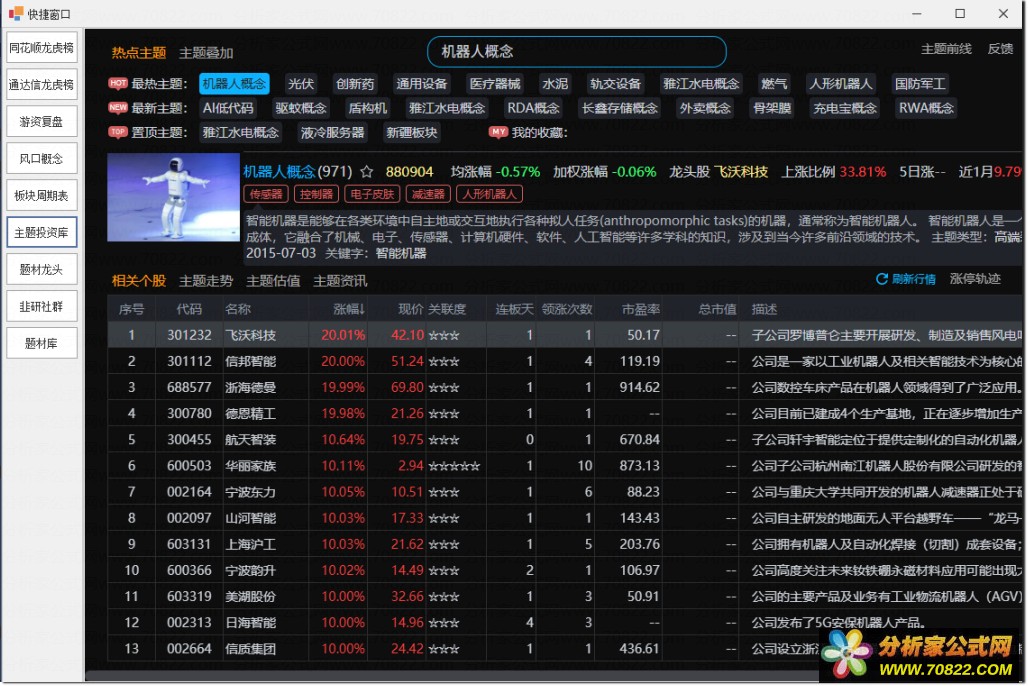Select RDA概念 newest theme tag
Viewport: 1029px width, 686px height.
click(534, 108)
